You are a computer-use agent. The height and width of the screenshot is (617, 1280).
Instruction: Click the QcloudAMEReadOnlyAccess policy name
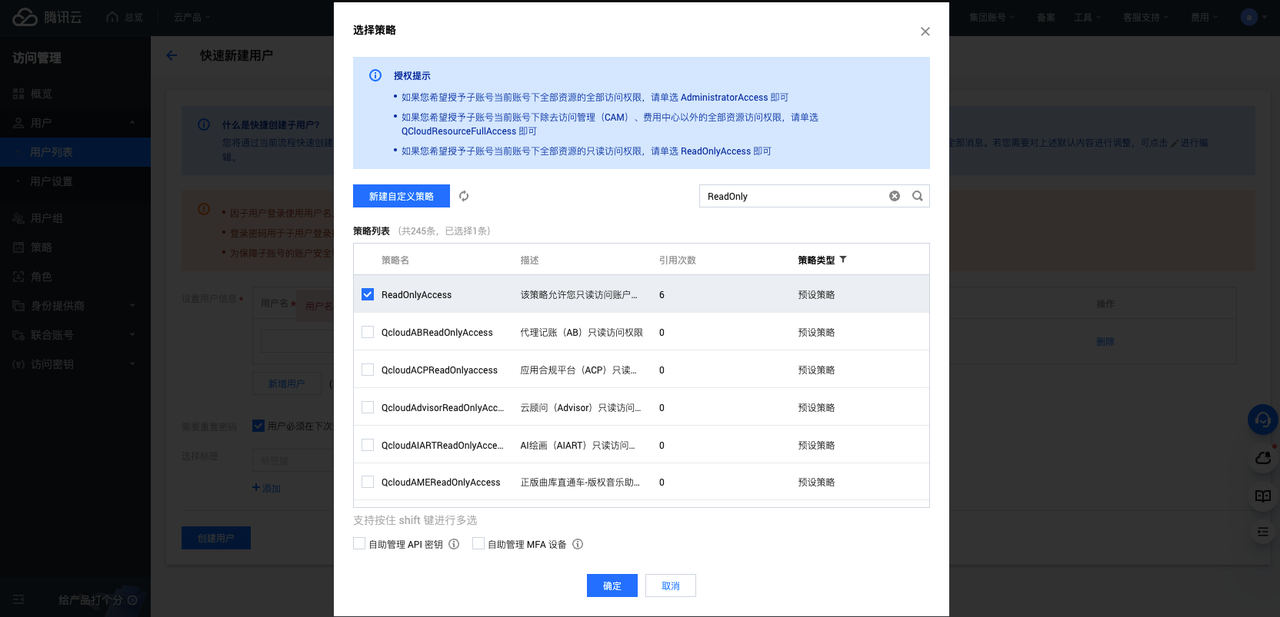pos(440,482)
